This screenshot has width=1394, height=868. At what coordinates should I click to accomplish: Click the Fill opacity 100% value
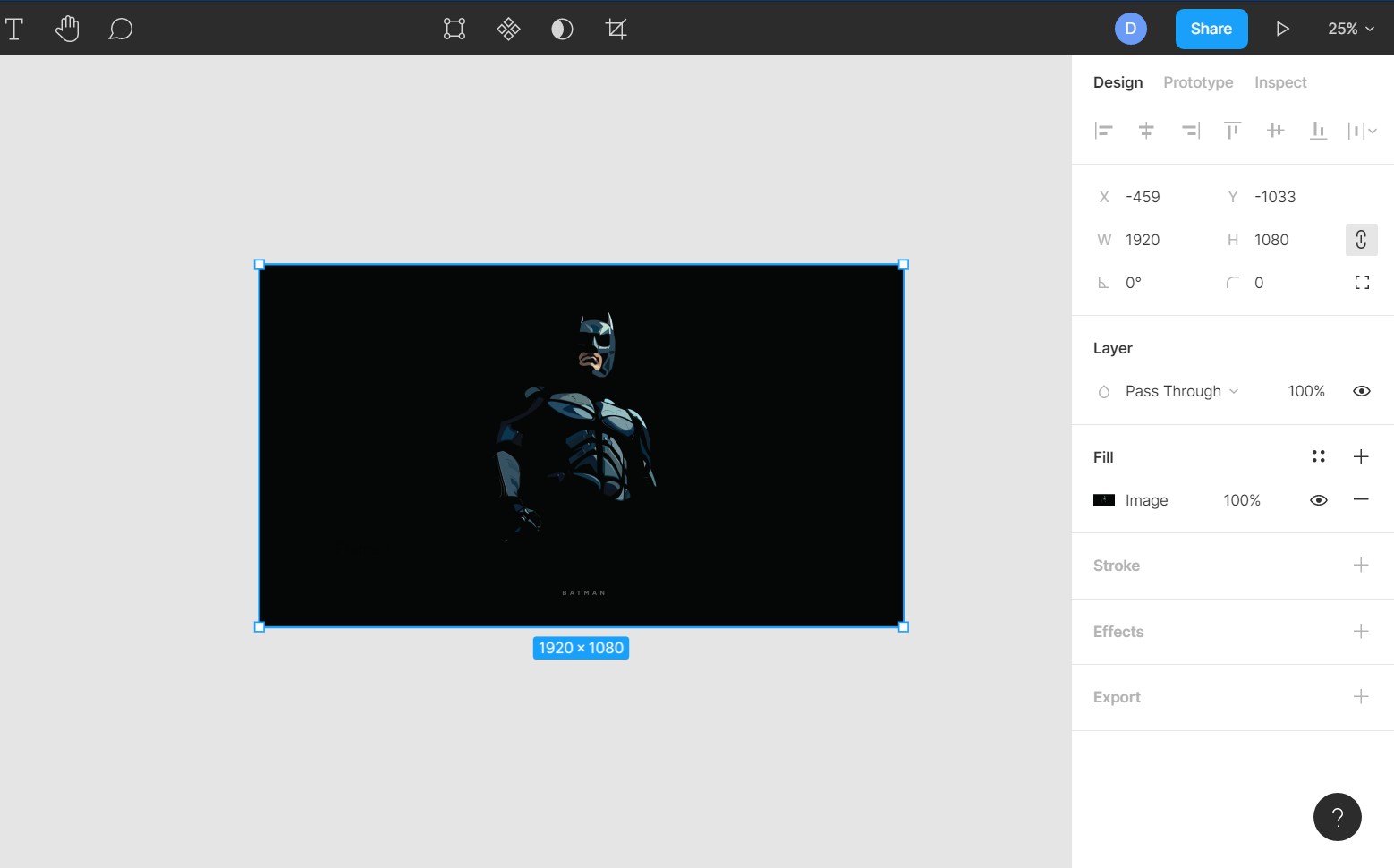1242,500
